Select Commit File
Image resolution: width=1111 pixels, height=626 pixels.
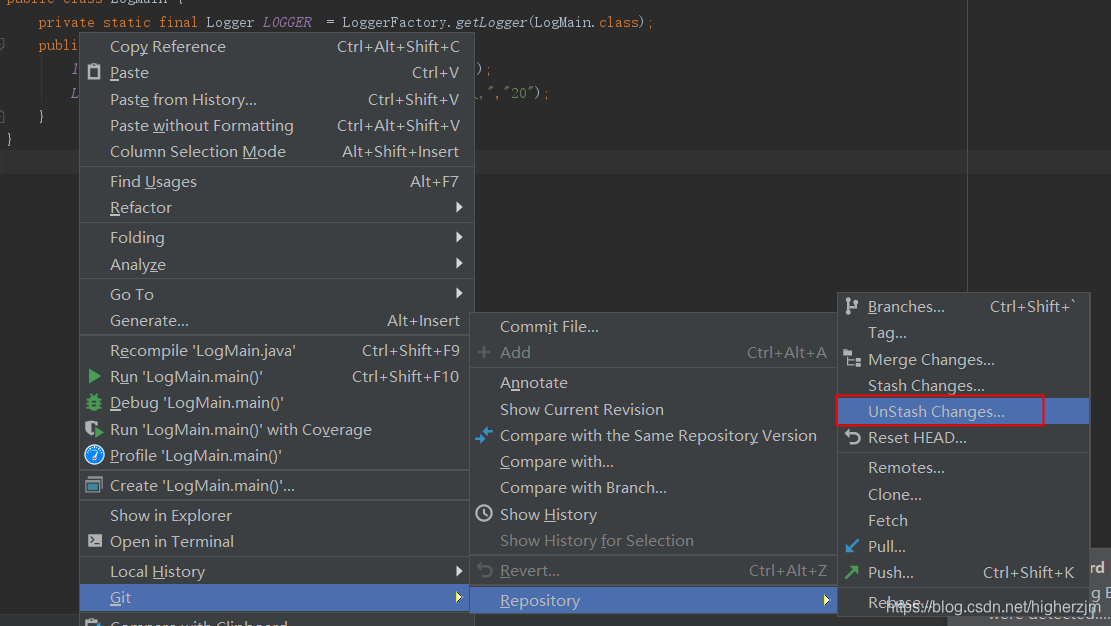(x=653, y=326)
